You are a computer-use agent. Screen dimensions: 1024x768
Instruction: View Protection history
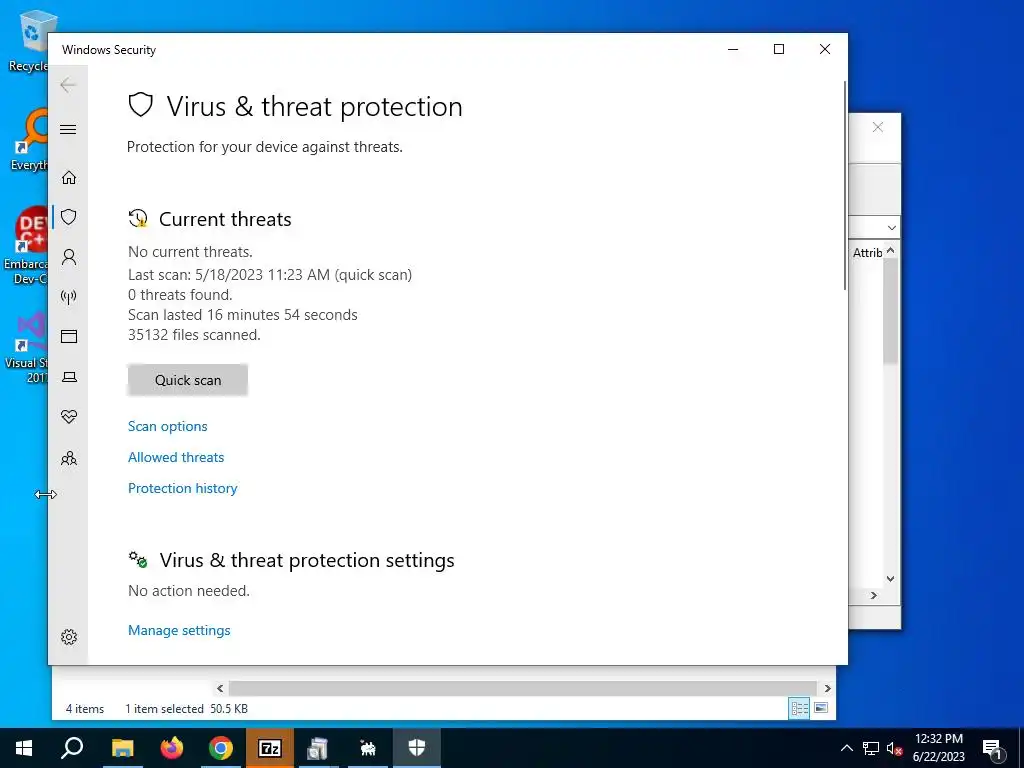coord(182,488)
